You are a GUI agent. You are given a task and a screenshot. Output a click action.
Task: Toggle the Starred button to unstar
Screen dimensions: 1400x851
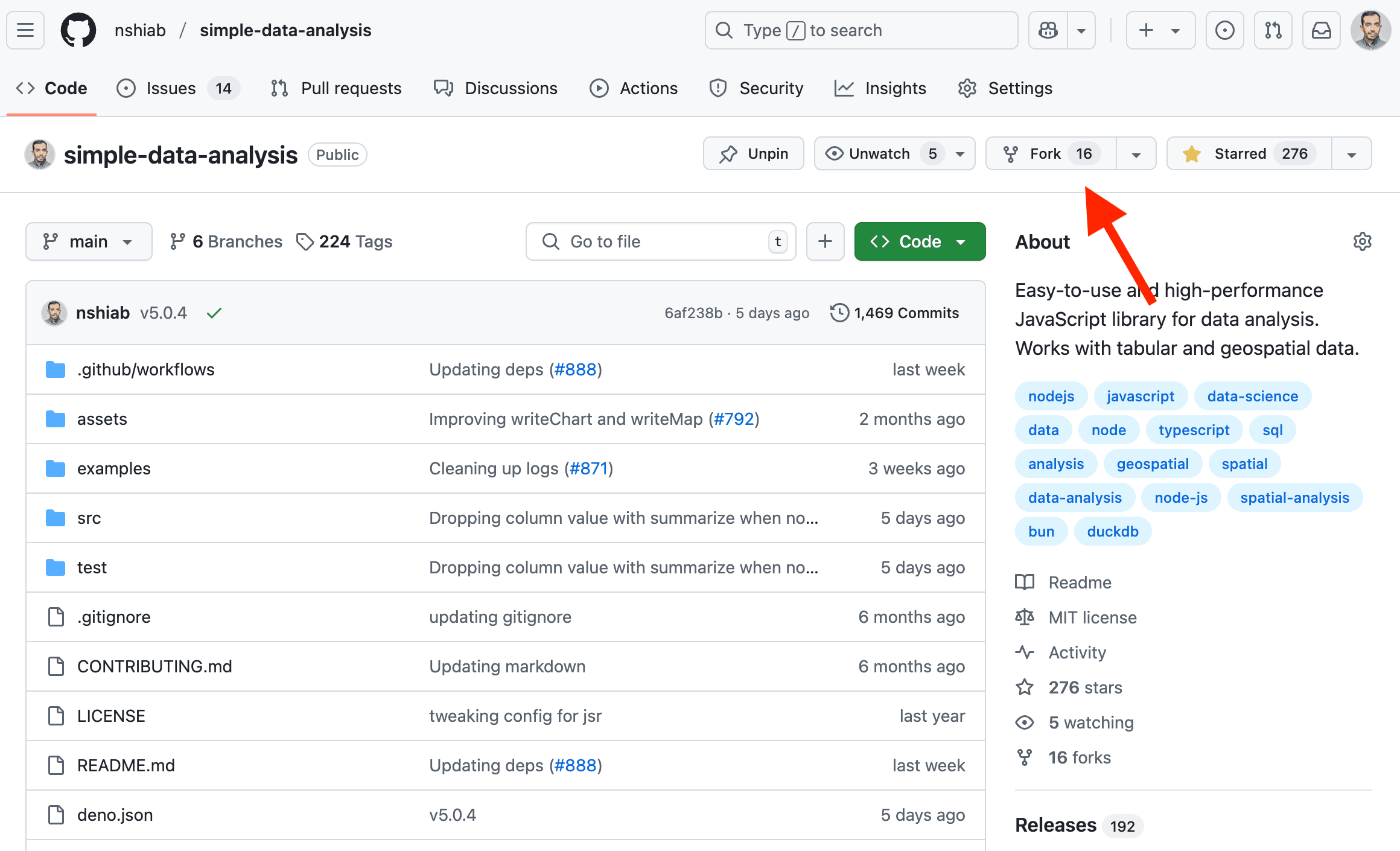pos(1249,154)
